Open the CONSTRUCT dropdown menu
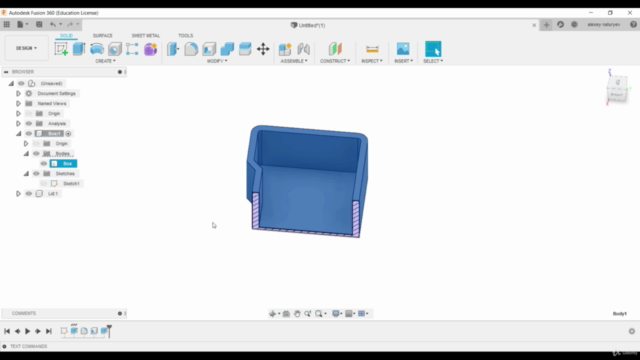The image size is (640, 360). (x=335, y=61)
